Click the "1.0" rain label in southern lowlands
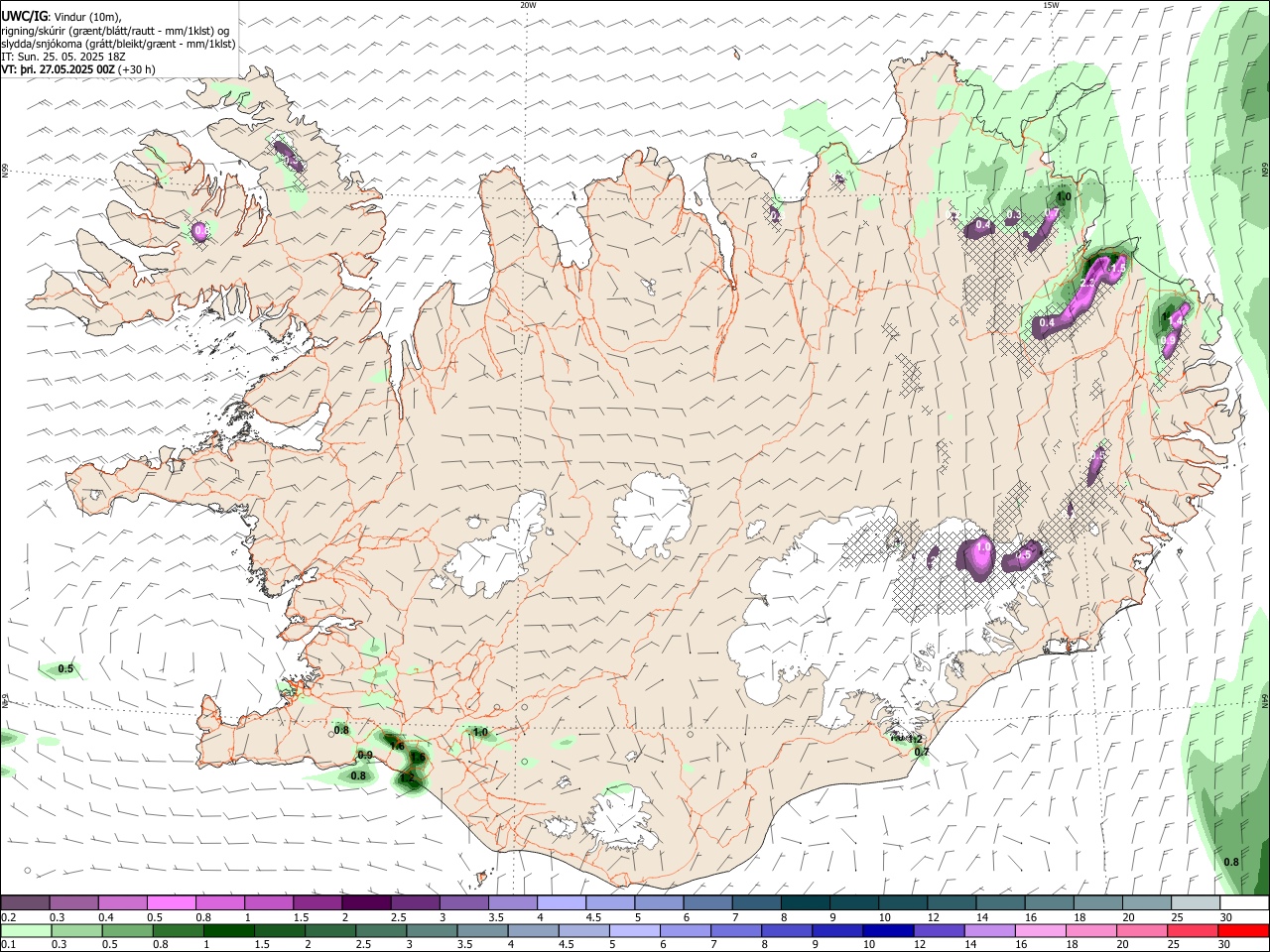 (x=481, y=732)
